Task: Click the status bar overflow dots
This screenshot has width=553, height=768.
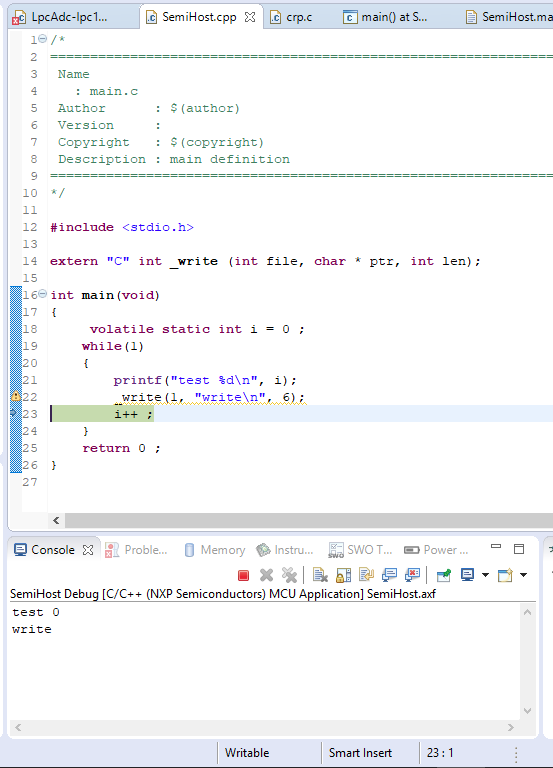Action: point(516,753)
